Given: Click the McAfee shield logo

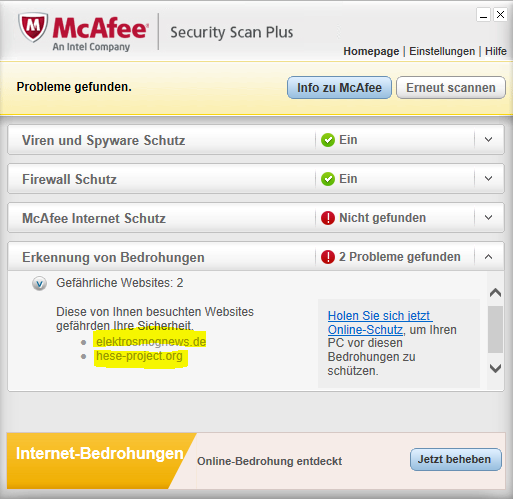Looking at the screenshot, I should pos(33,27).
